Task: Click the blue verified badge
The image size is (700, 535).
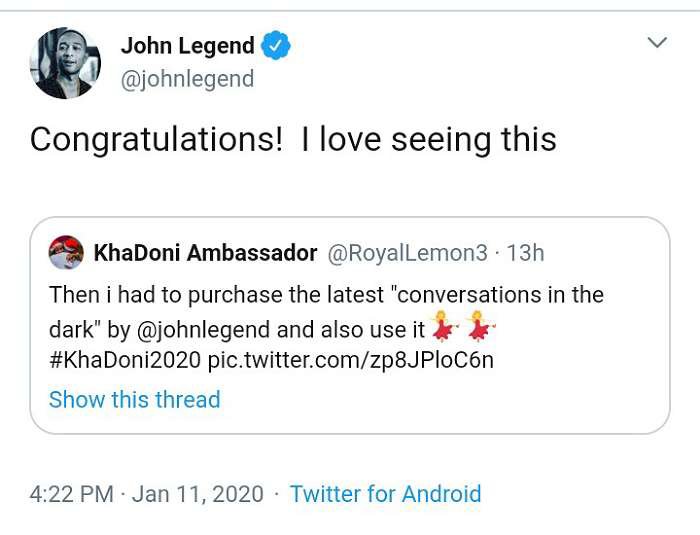Action: pyautogui.click(x=276, y=46)
